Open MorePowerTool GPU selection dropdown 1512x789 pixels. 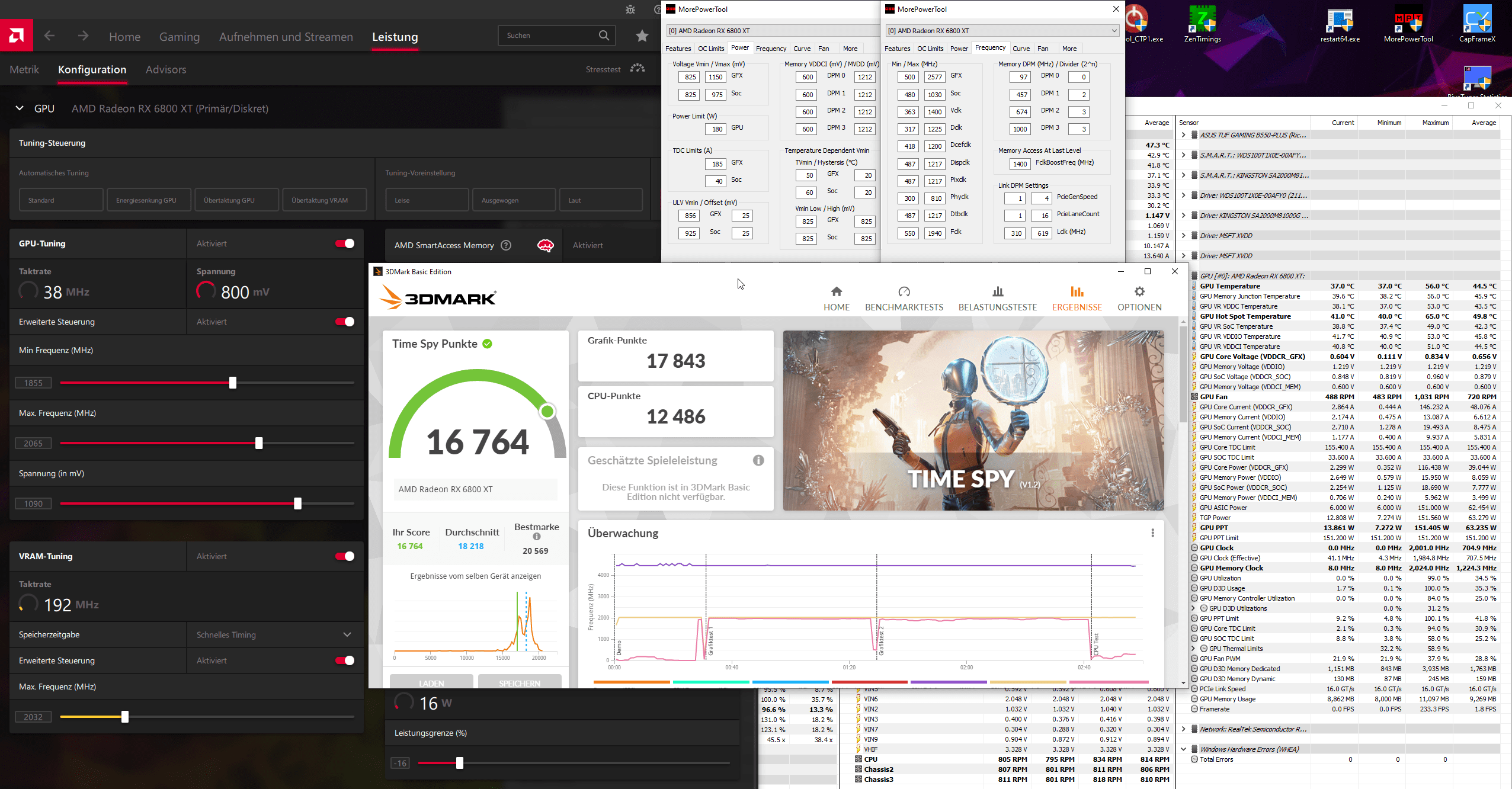1114,31
